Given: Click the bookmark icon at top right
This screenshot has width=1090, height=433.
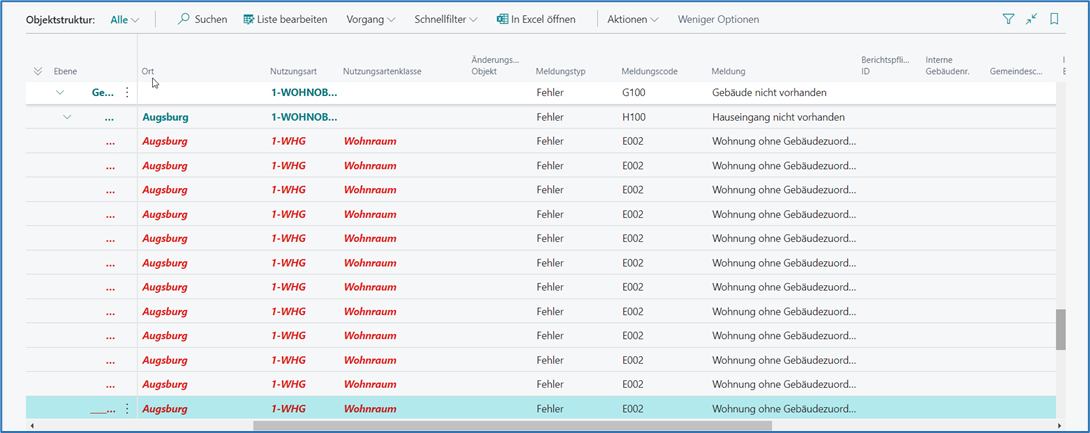Looking at the screenshot, I should coord(1054,19).
